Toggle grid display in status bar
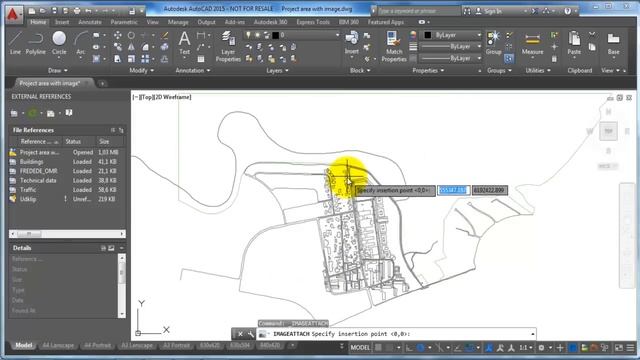The image size is (640, 360). click(x=378, y=348)
